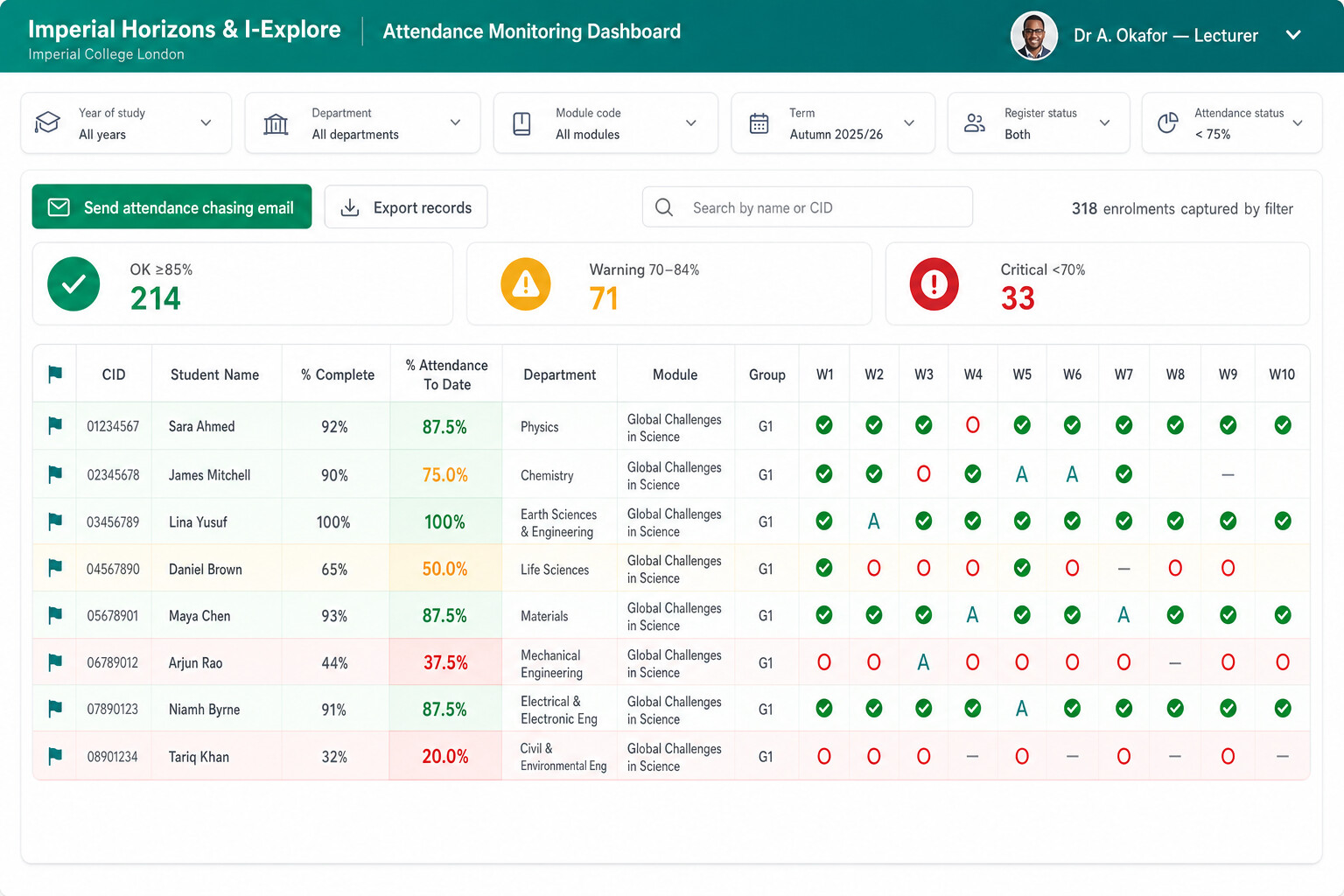The image size is (1344, 896).
Task: Expand the Register status dropdown
Action: coord(1039,123)
